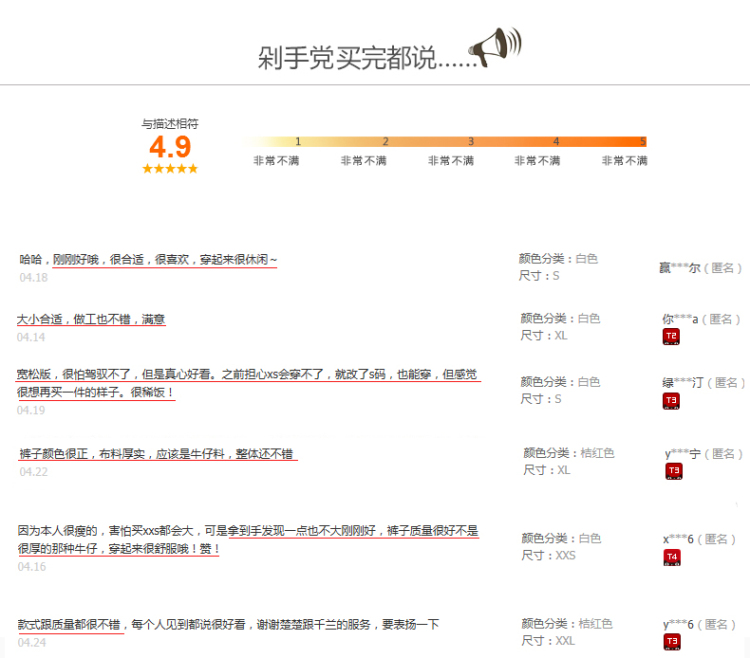
Task: Open reviewer 你***a profile name
Action: 680,319
